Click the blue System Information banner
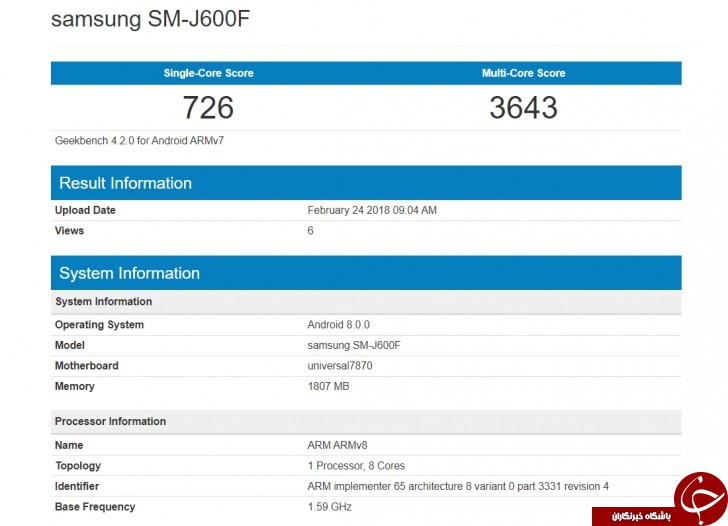 click(x=366, y=273)
